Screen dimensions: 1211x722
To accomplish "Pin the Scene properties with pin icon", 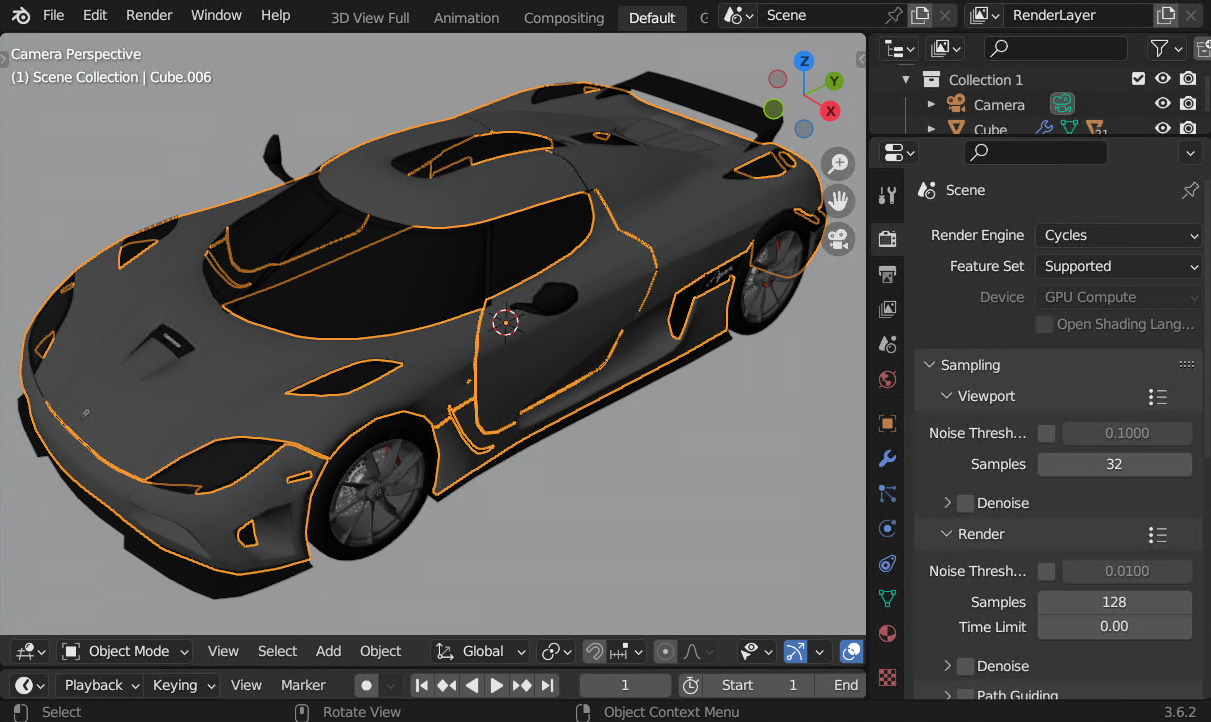I will click(1190, 190).
